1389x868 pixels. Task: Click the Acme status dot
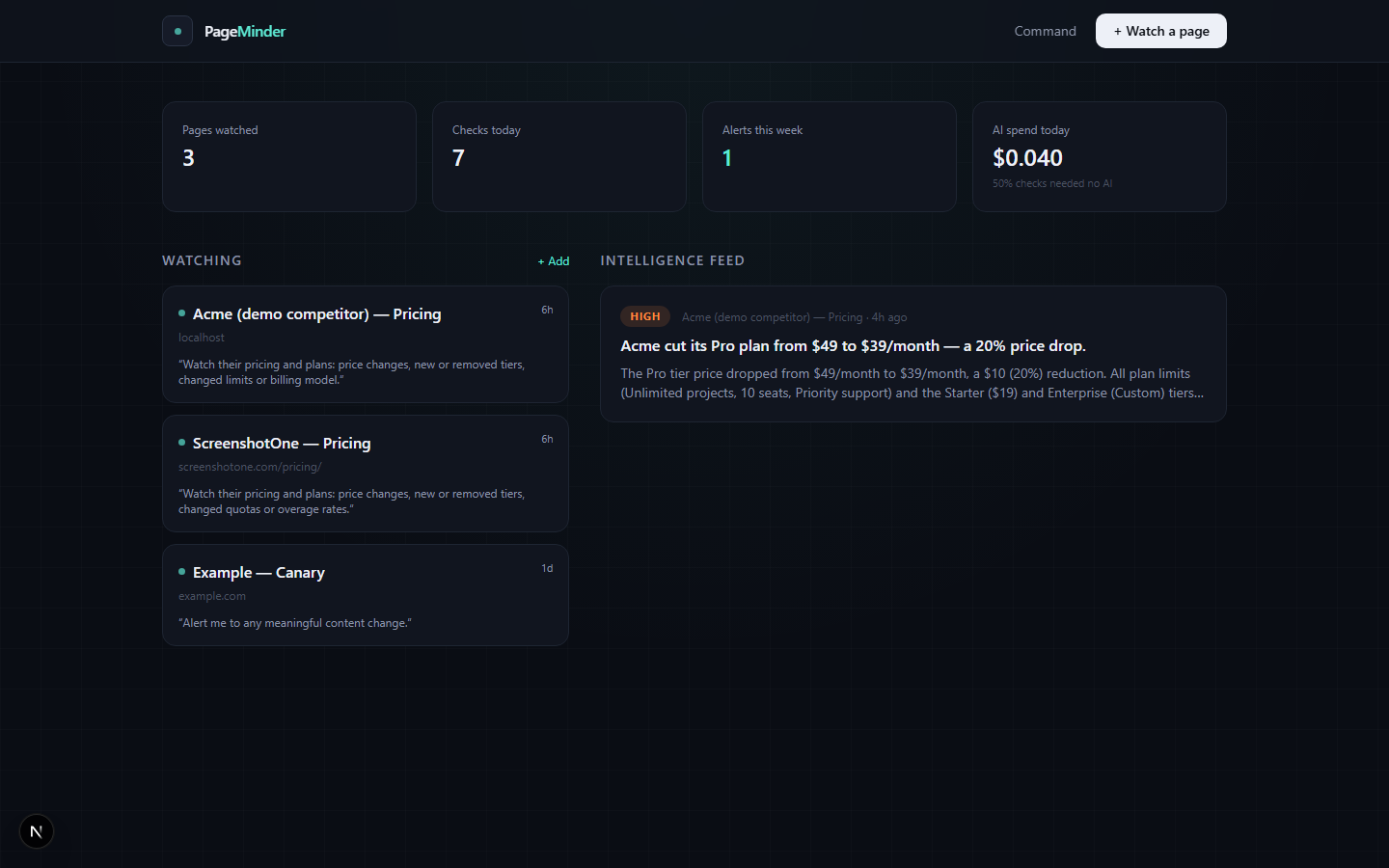click(x=181, y=313)
